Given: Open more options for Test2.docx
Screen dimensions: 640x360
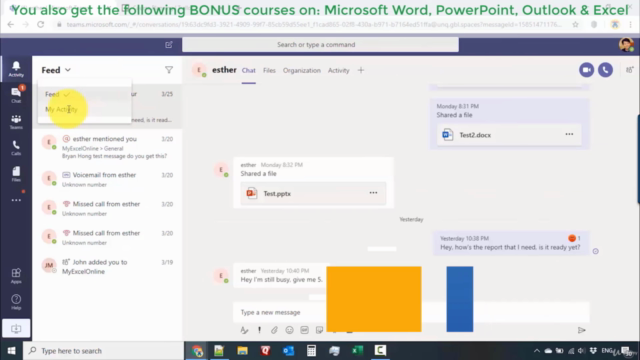Looking at the screenshot, I should 569,134.
